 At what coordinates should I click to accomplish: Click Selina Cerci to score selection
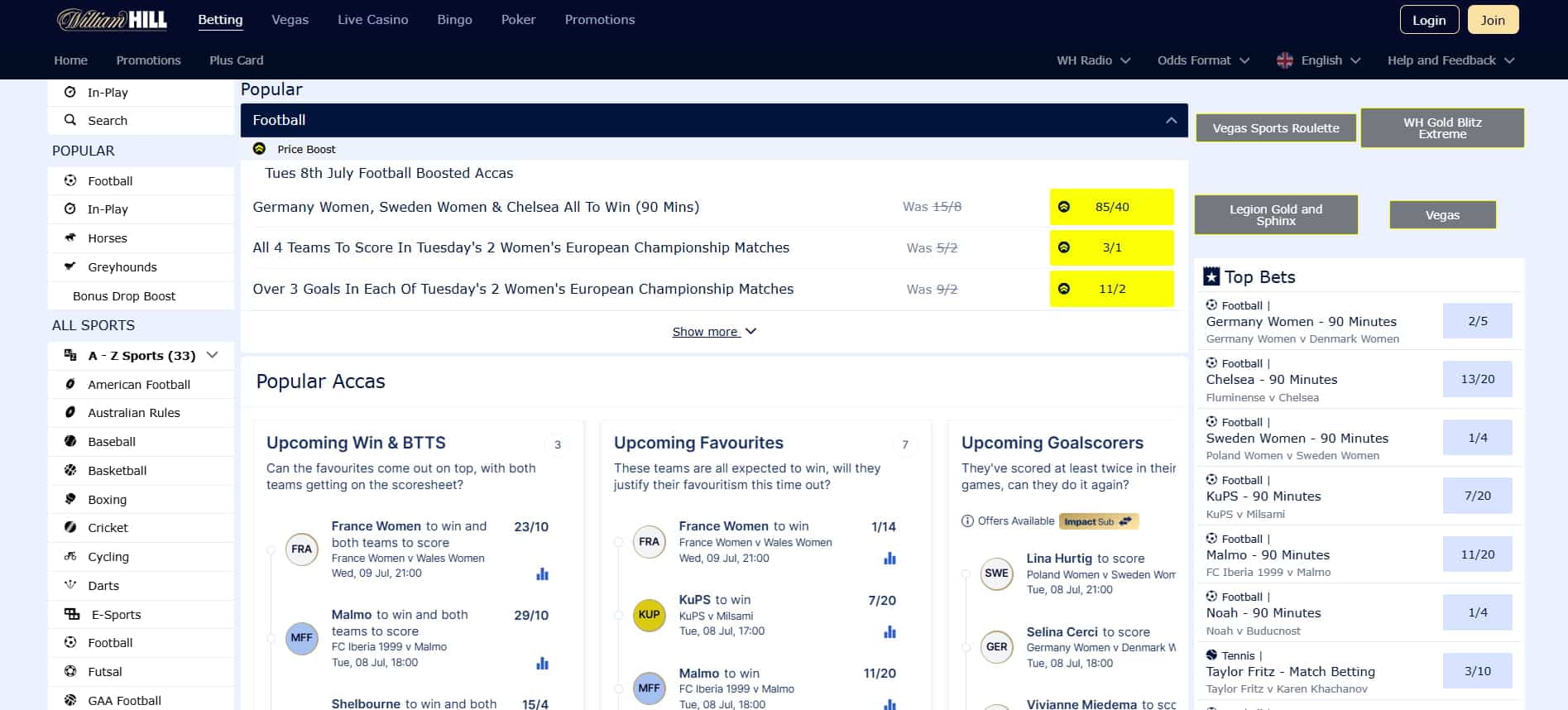(x=1088, y=632)
